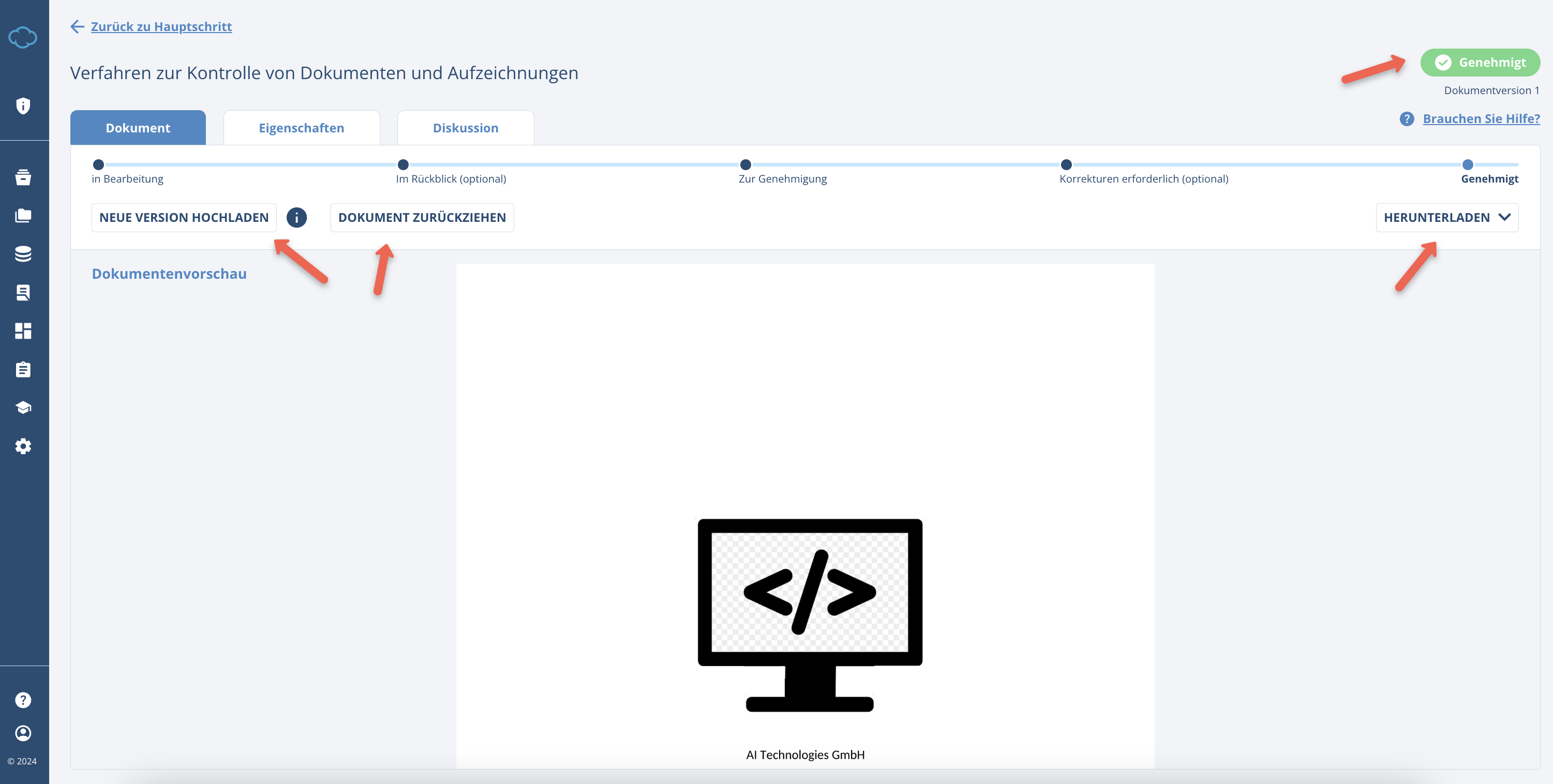The width and height of the screenshot is (1553, 784).
Task: Click the cloud logo at sidebar top
Action: tap(23, 37)
